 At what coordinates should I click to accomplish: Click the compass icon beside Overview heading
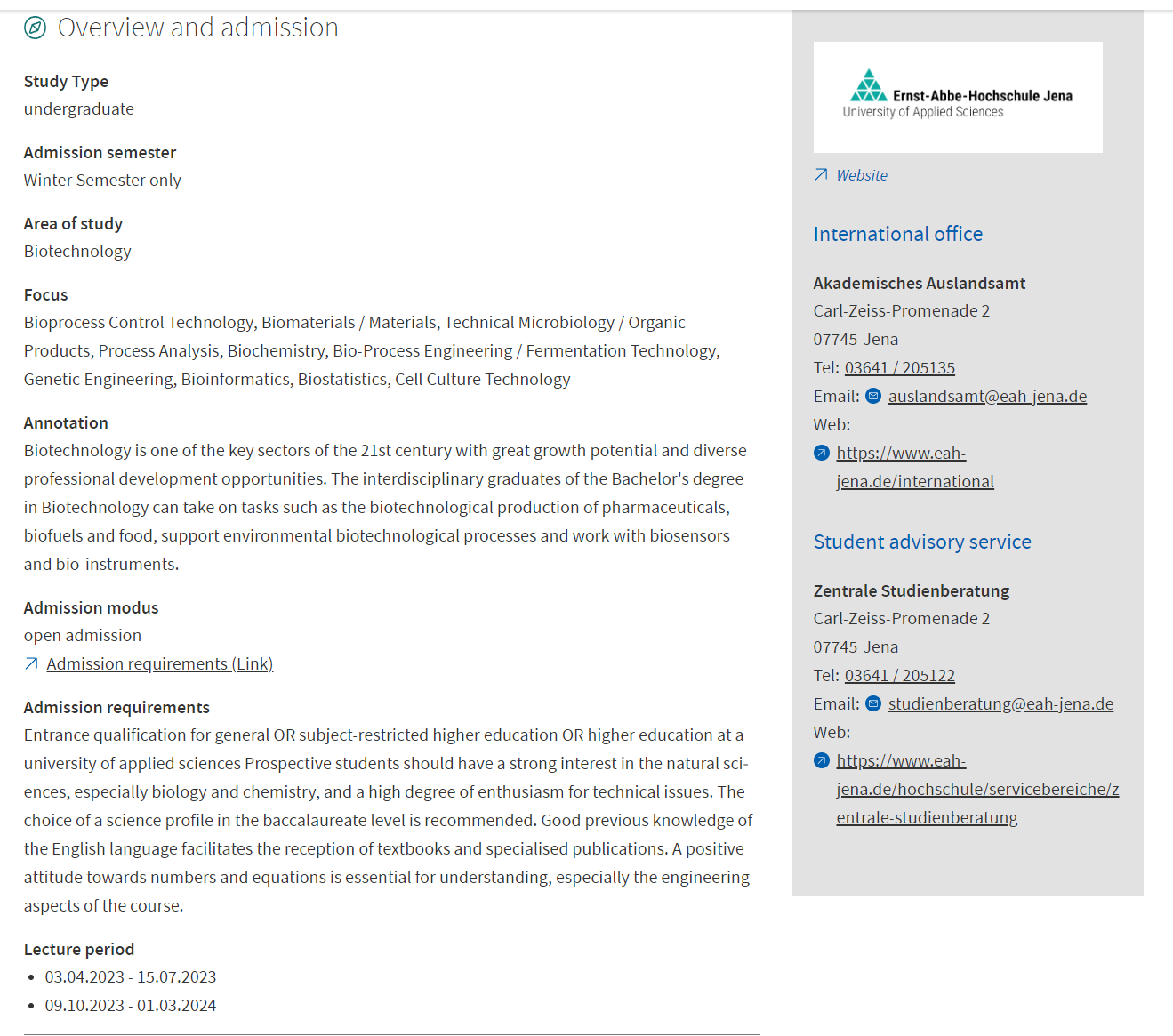(x=35, y=28)
